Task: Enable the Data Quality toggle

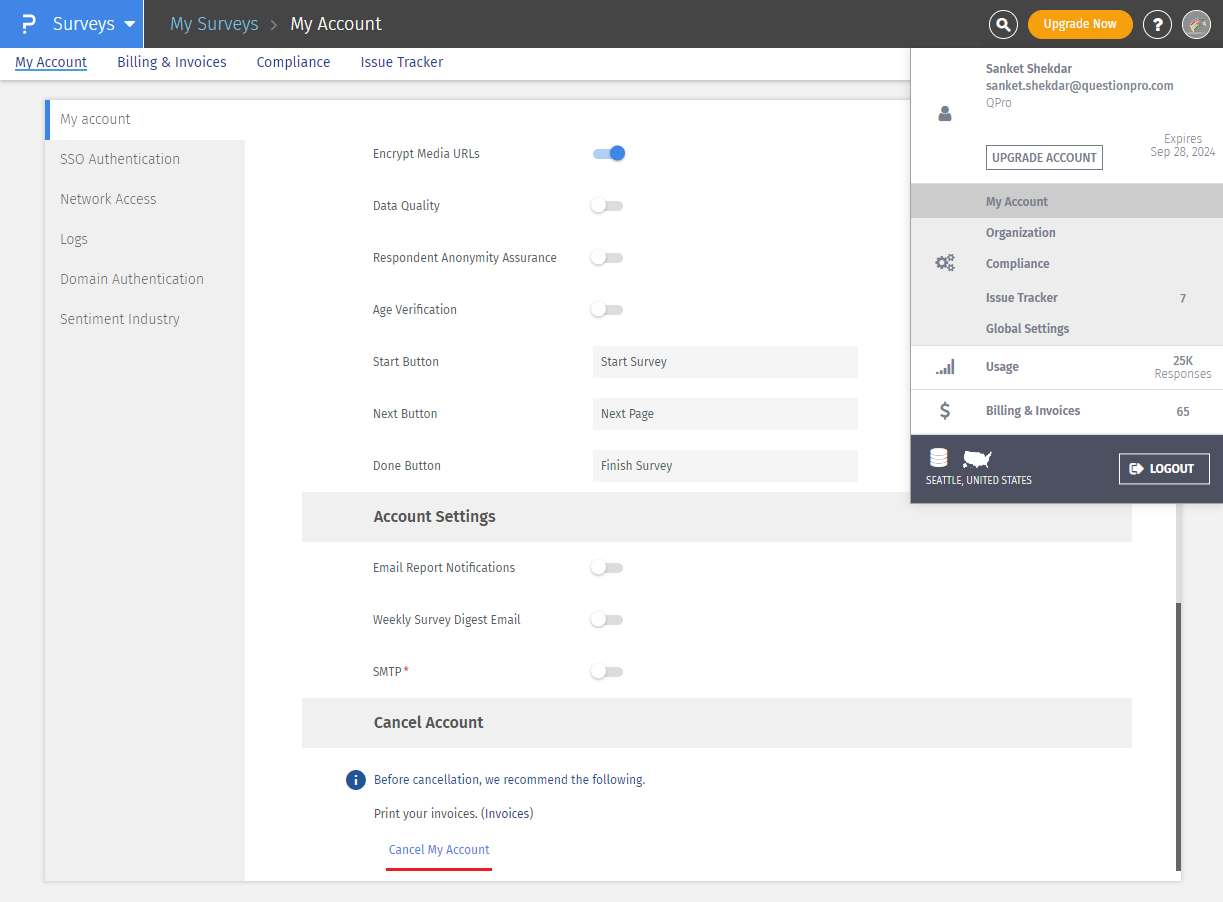Action: pyautogui.click(x=606, y=205)
